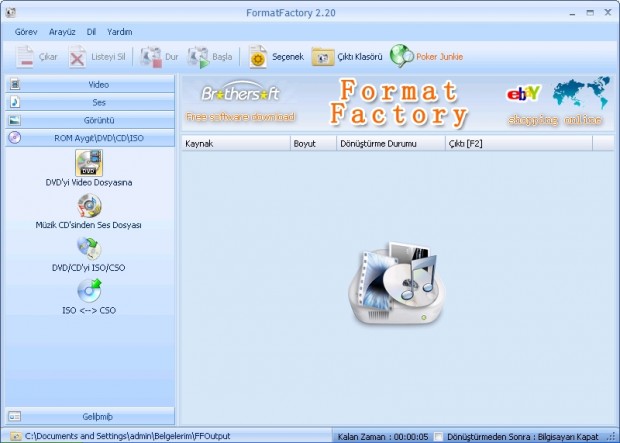This screenshot has height=443, width=620.
Task: Click the Başla start conversion icon
Action: pos(198,57)
